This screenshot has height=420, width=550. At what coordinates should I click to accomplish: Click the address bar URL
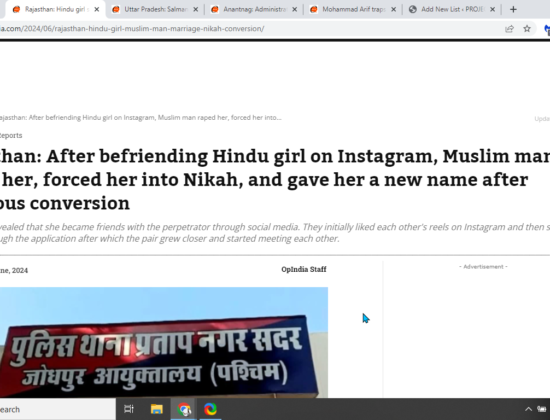click(132, 29)
